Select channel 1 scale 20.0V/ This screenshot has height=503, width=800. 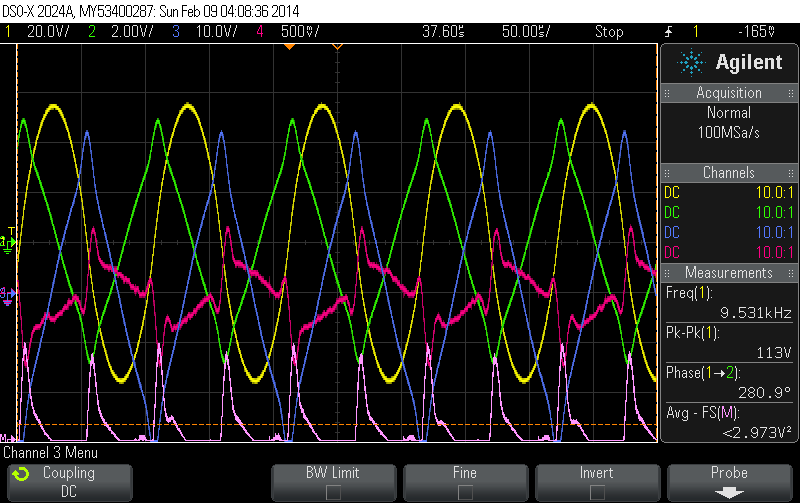[x=48, y=32]
